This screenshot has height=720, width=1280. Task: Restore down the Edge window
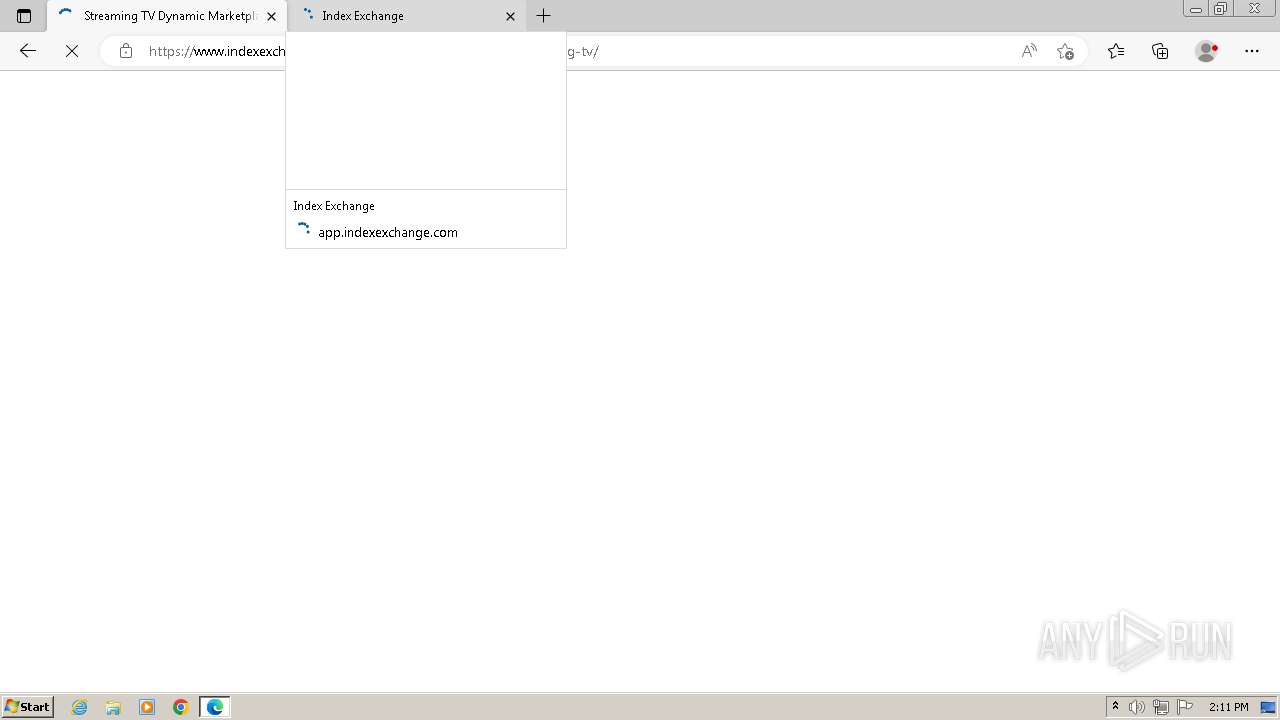coord(1221,9)
